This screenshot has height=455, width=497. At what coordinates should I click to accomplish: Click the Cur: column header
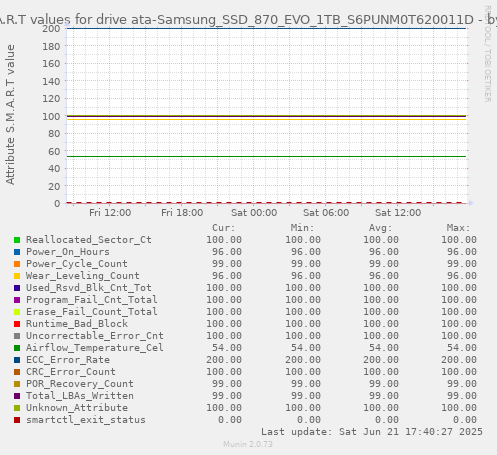click(x=224, y=228)
